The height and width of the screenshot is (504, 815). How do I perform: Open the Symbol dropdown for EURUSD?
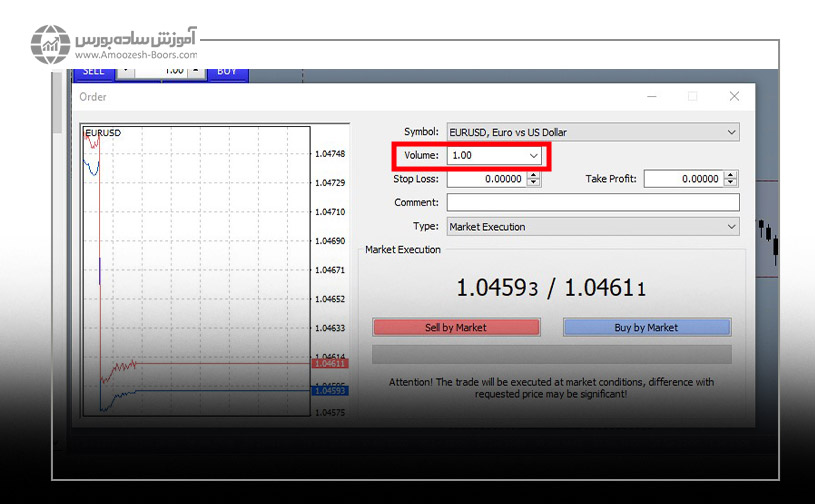pos(732,132)
